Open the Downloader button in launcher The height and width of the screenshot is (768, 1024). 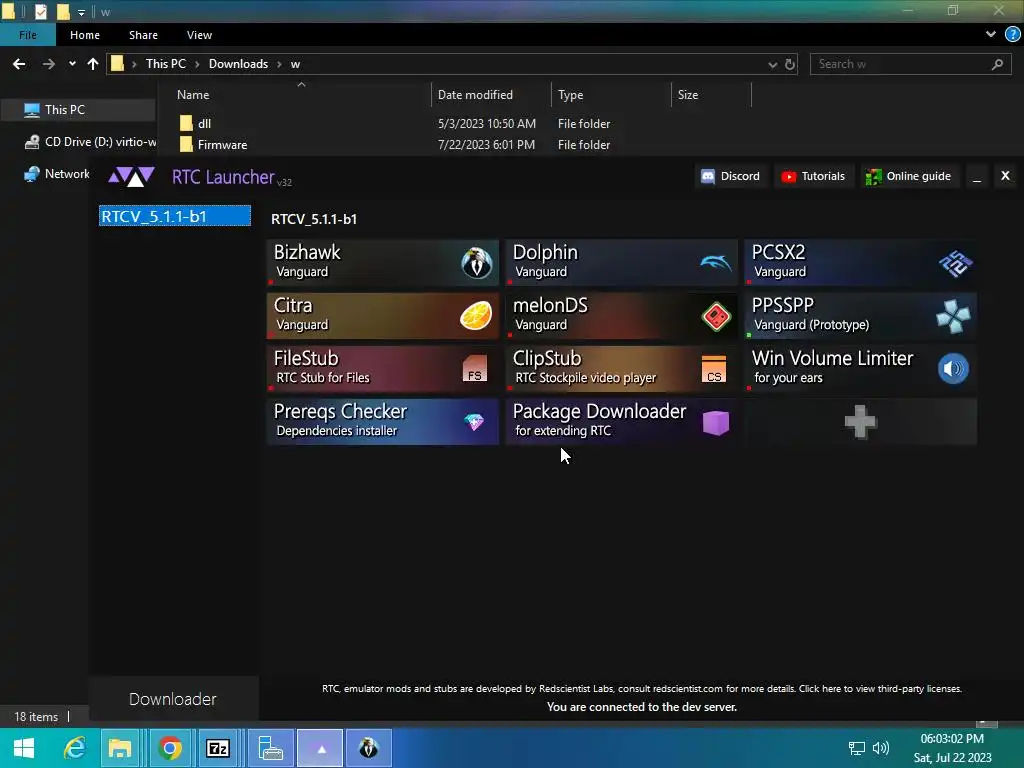(x=173, y=699)
